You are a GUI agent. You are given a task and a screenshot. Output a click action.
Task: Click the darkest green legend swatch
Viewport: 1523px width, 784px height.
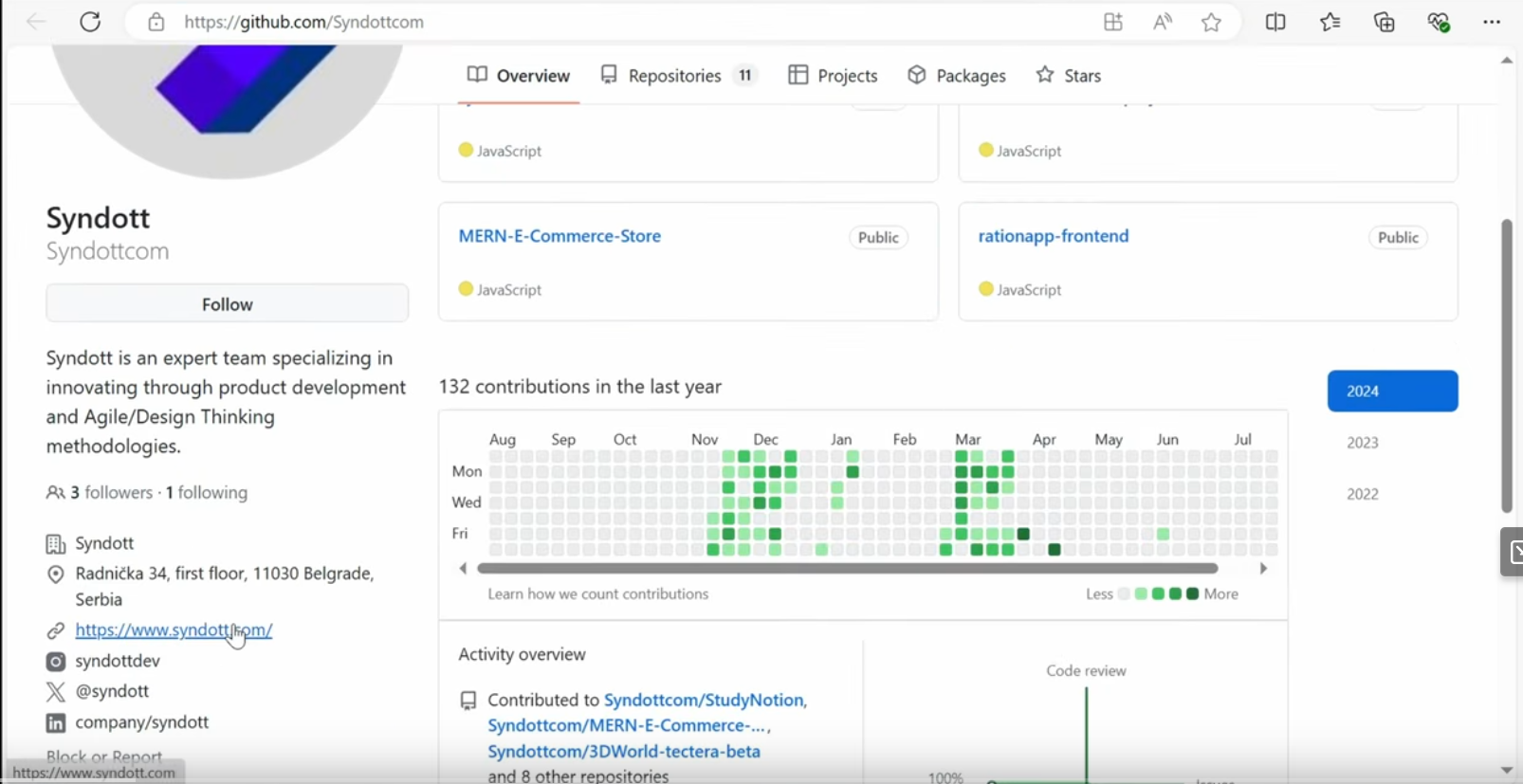[1193, 594]
